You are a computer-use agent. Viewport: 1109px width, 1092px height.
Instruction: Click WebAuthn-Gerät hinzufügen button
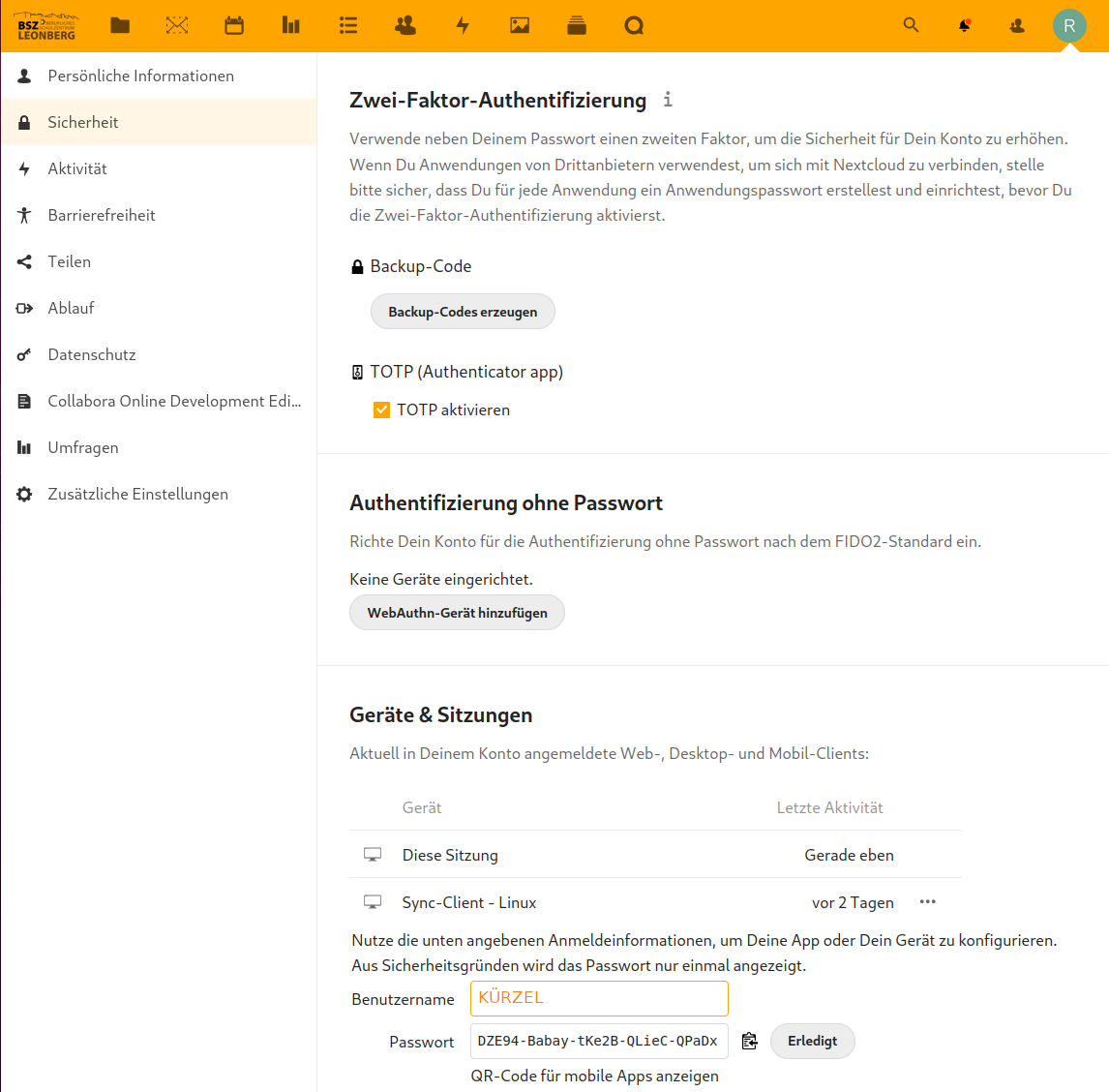click(457, 613)
